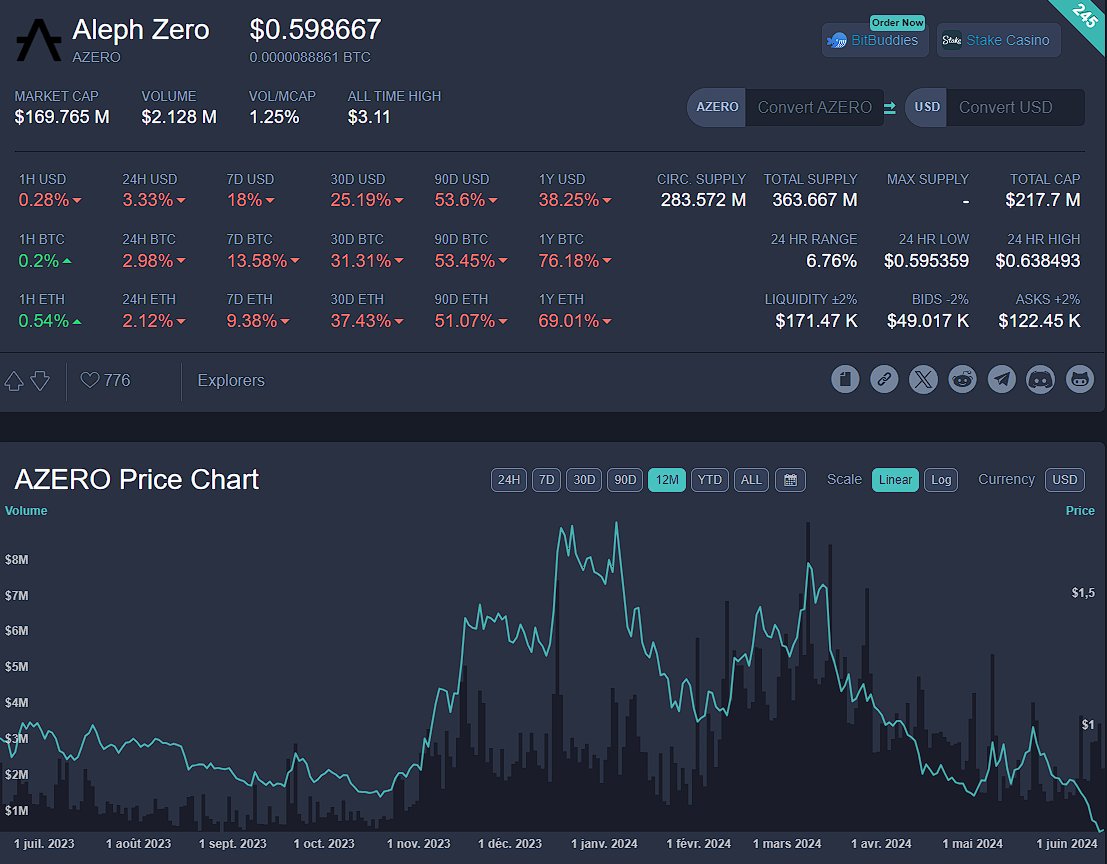Click the $0.598667 price value

click(x=316, y=30)
